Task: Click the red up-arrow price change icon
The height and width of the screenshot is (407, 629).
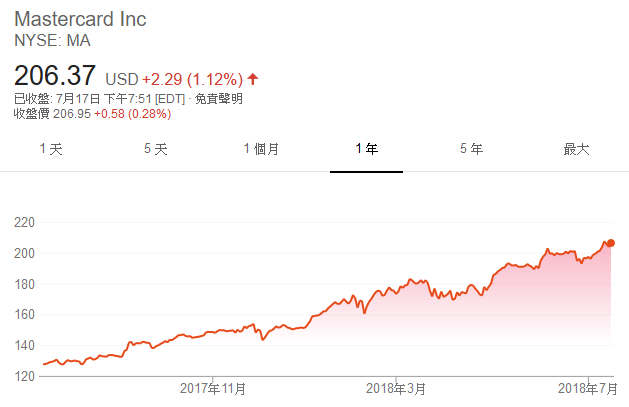Action: point(253,79)
